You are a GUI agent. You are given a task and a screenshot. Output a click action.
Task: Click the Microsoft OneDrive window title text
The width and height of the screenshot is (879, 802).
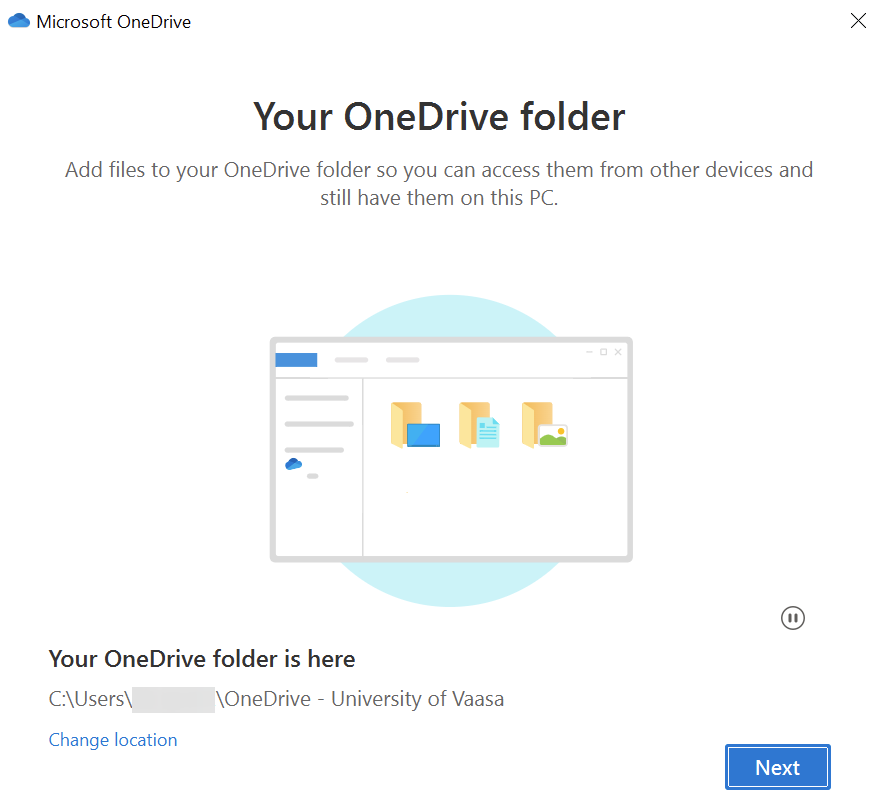(x=113, y=21)
